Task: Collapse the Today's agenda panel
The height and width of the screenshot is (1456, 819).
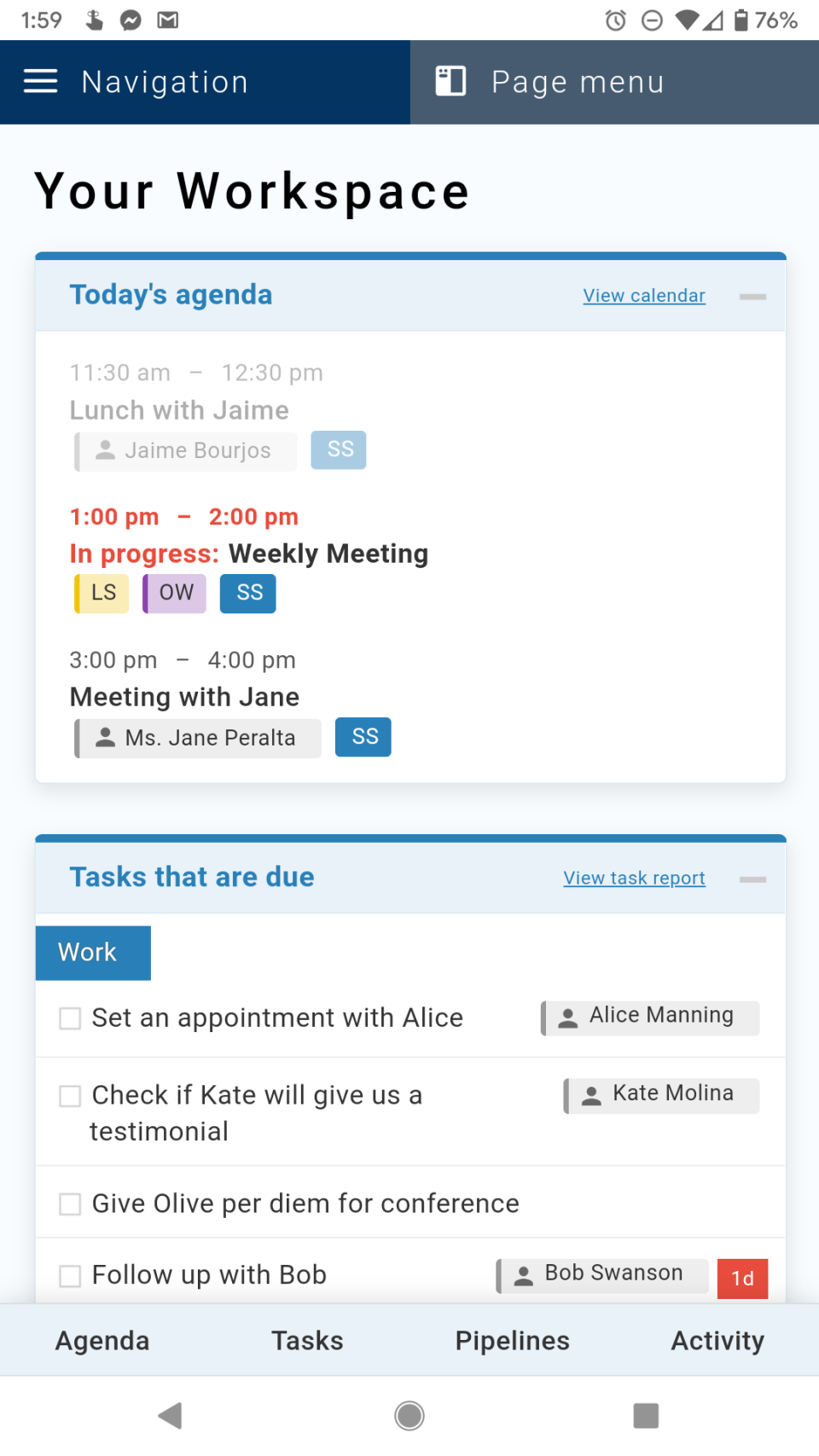Action: [752, 297]
